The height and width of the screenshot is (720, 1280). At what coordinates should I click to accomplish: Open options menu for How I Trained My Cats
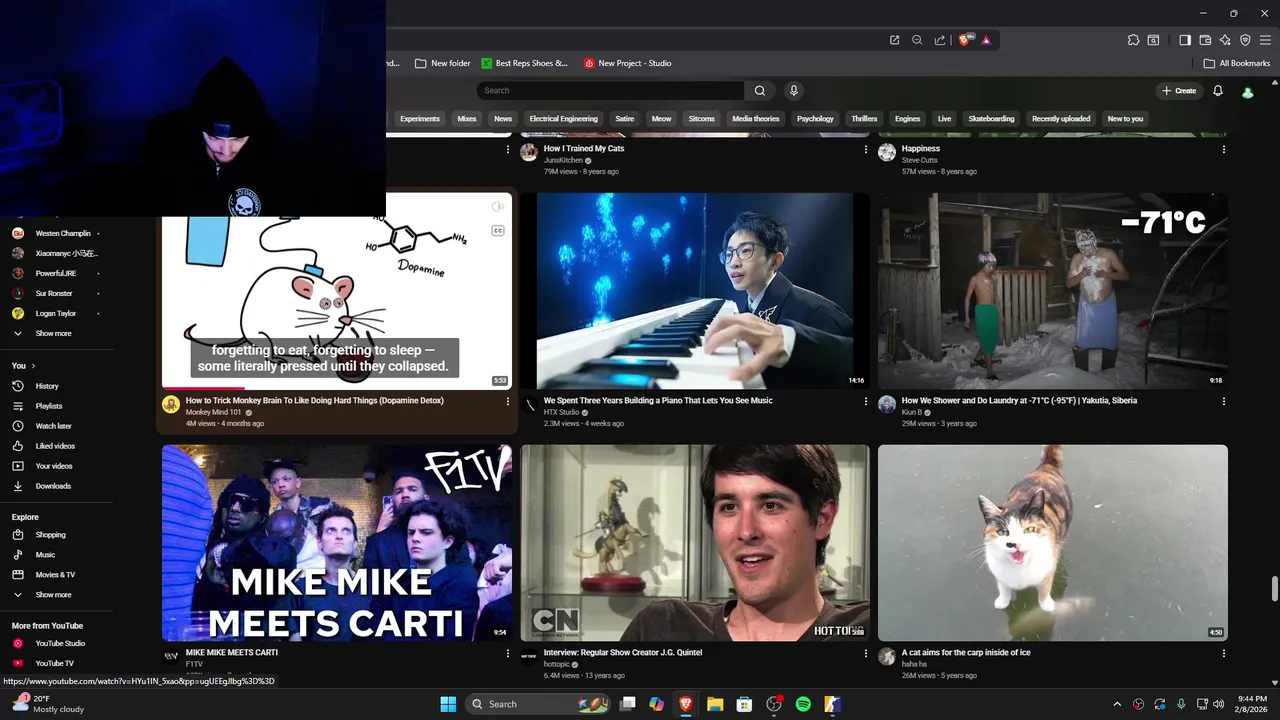click(x=866, y=150)
